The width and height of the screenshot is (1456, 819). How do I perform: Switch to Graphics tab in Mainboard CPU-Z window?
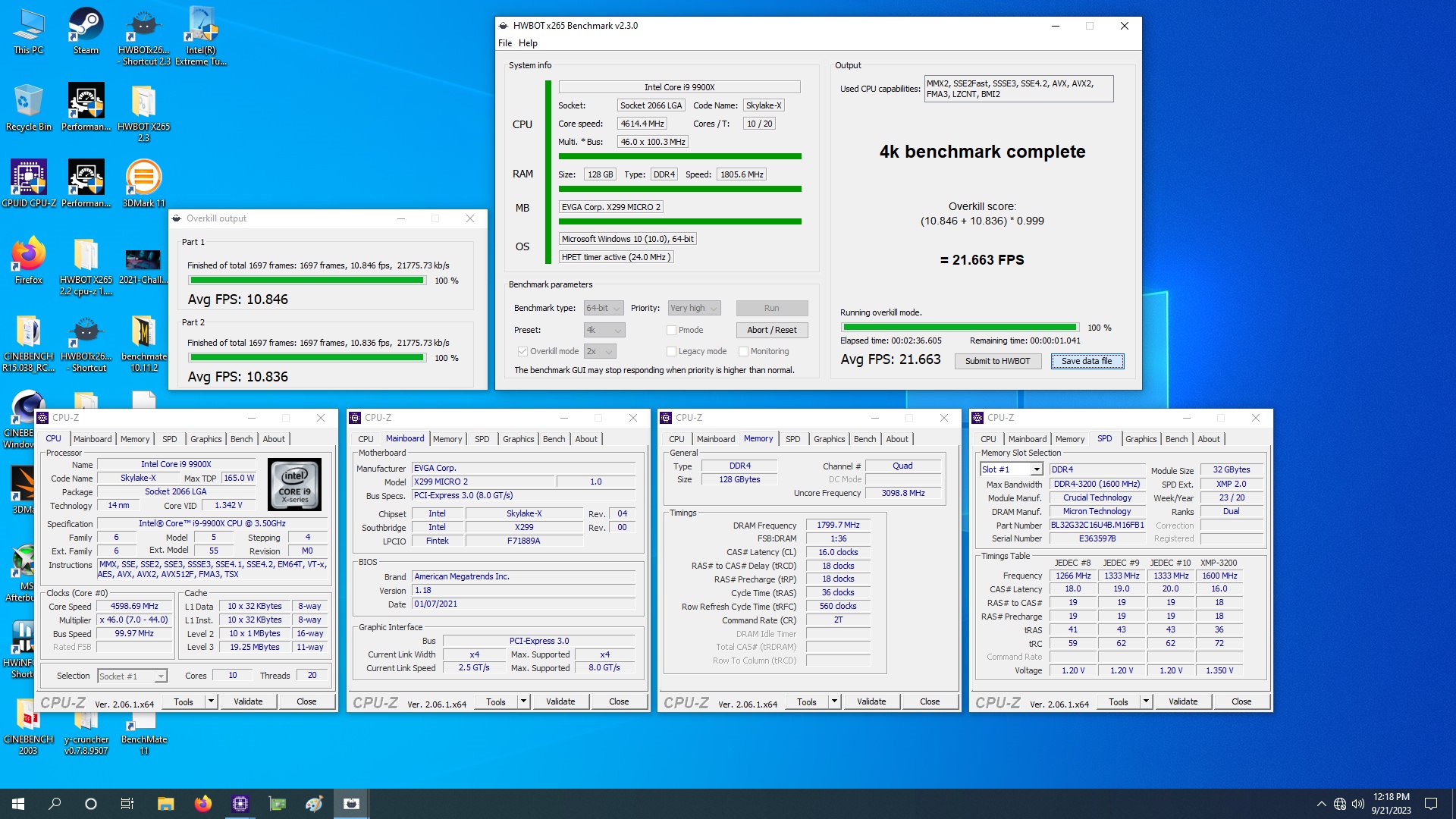pyautogui.click(x=519, y=439)
